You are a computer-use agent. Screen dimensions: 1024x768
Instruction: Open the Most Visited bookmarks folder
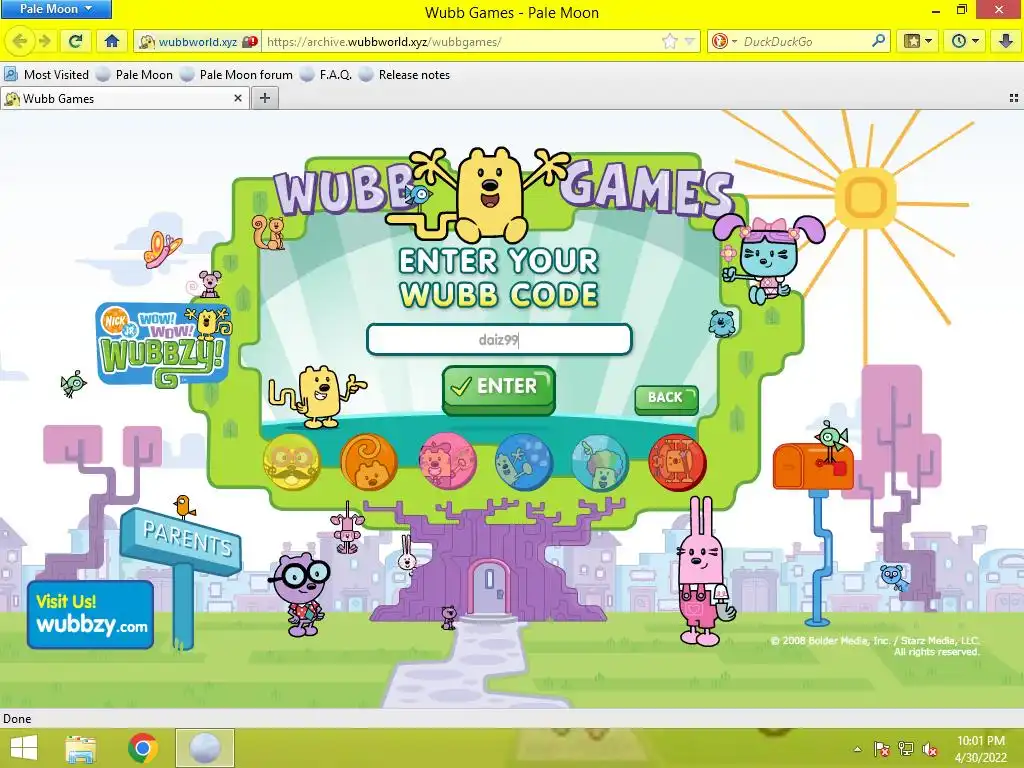click(x=46, y=74)
